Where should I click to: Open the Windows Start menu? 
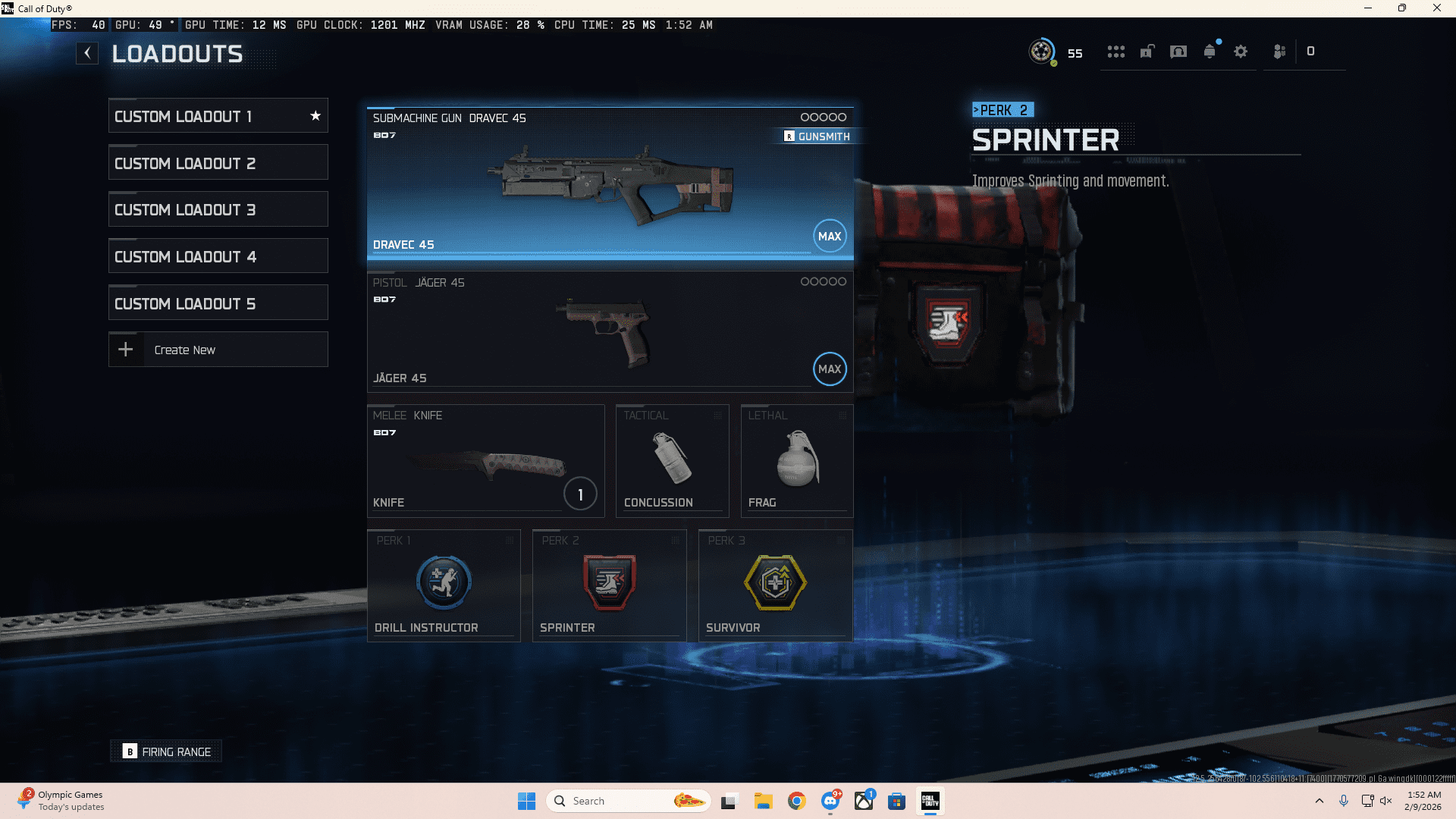(x=526, y=801)
